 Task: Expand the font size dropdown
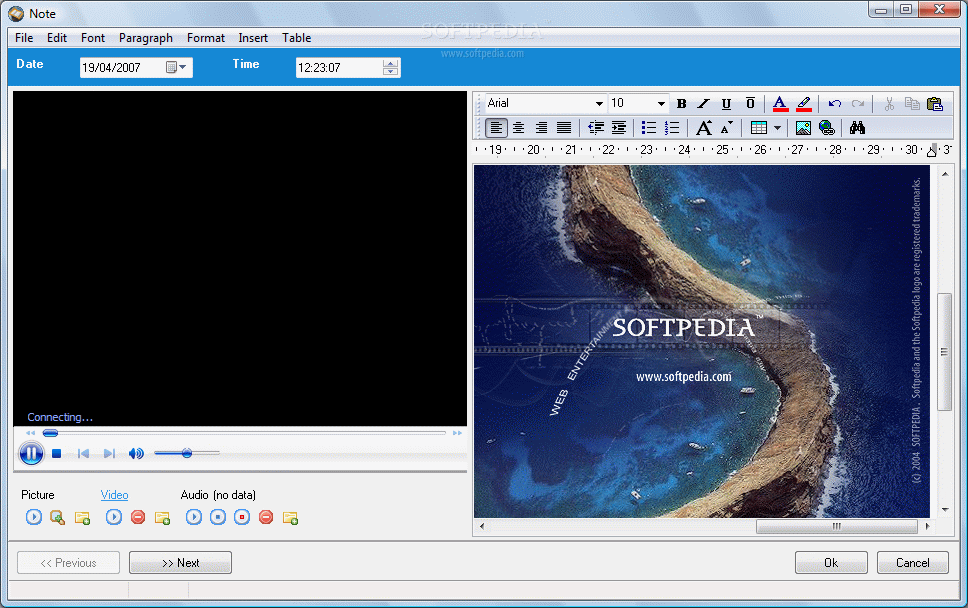point(661,104)
